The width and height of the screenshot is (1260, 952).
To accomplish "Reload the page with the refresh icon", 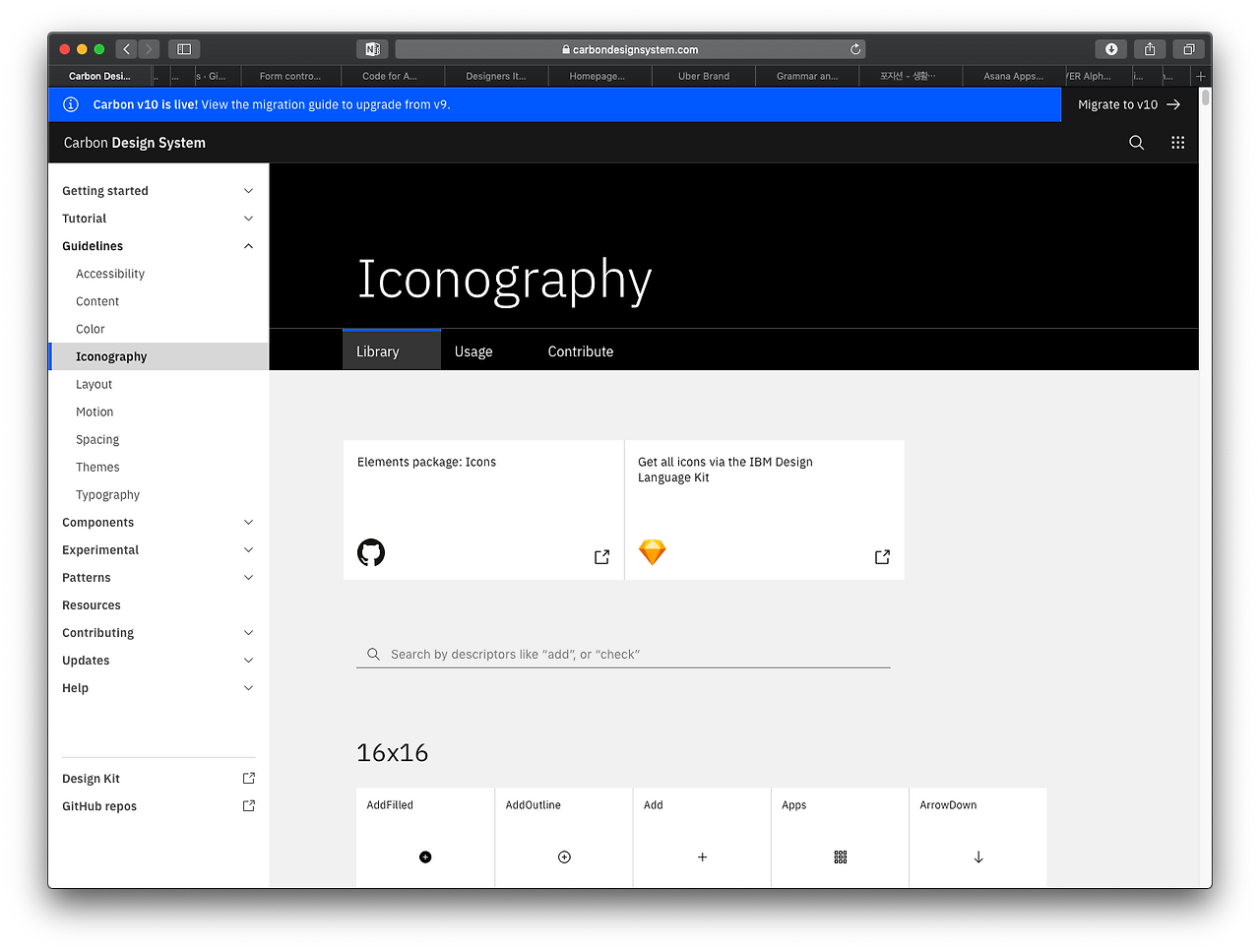I will [x=855, y=49].
